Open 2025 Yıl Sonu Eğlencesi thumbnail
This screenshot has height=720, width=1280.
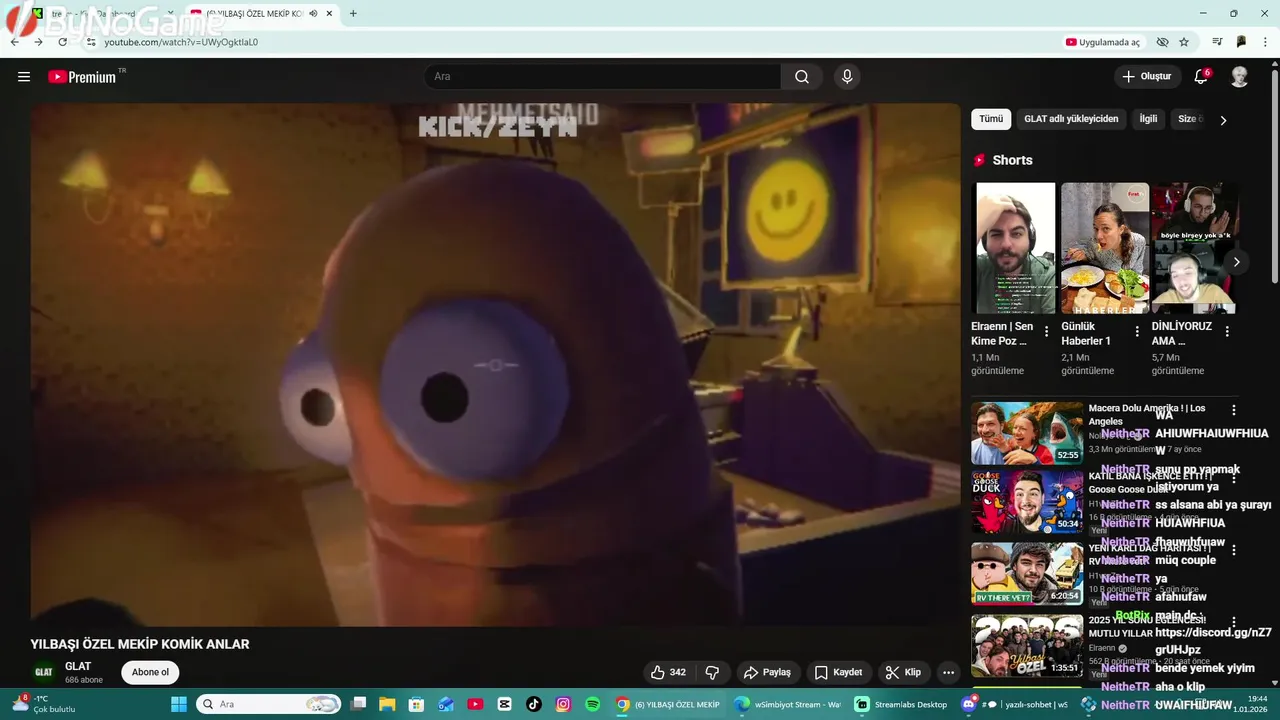1027,646
